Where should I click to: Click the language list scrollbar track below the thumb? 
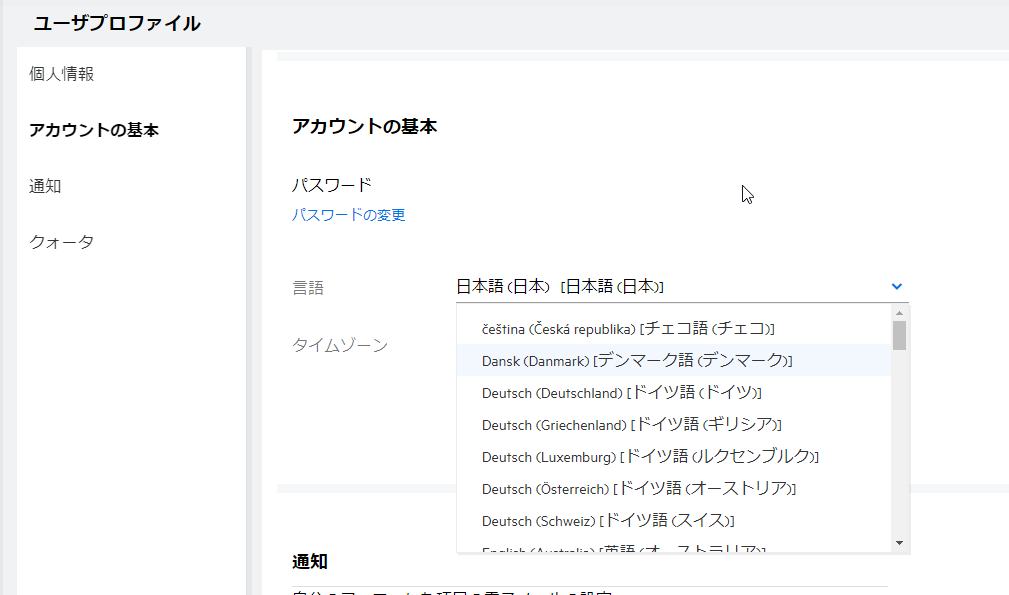coord(900,450)
